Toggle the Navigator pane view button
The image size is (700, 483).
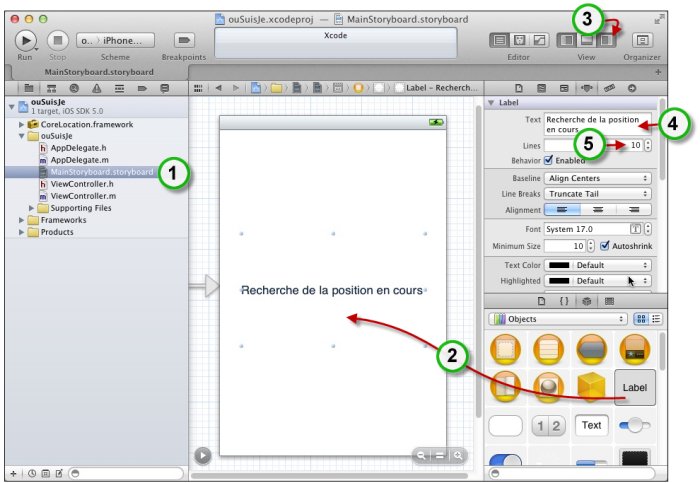pos(567,41)
